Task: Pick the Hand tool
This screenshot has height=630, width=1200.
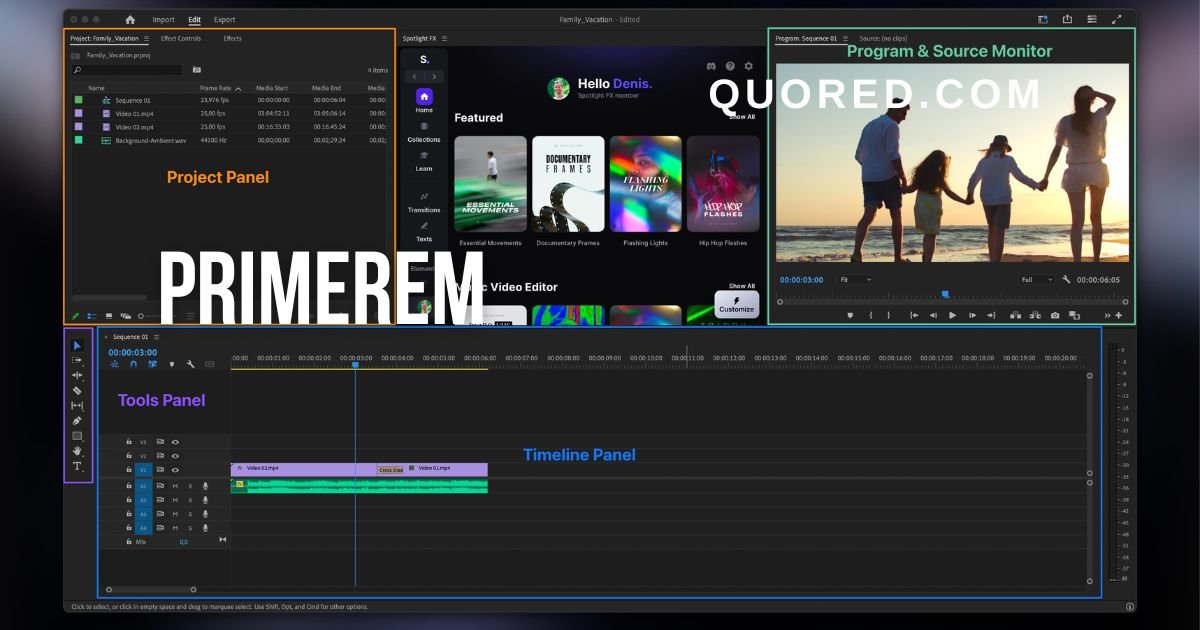Action: (77, 451)
